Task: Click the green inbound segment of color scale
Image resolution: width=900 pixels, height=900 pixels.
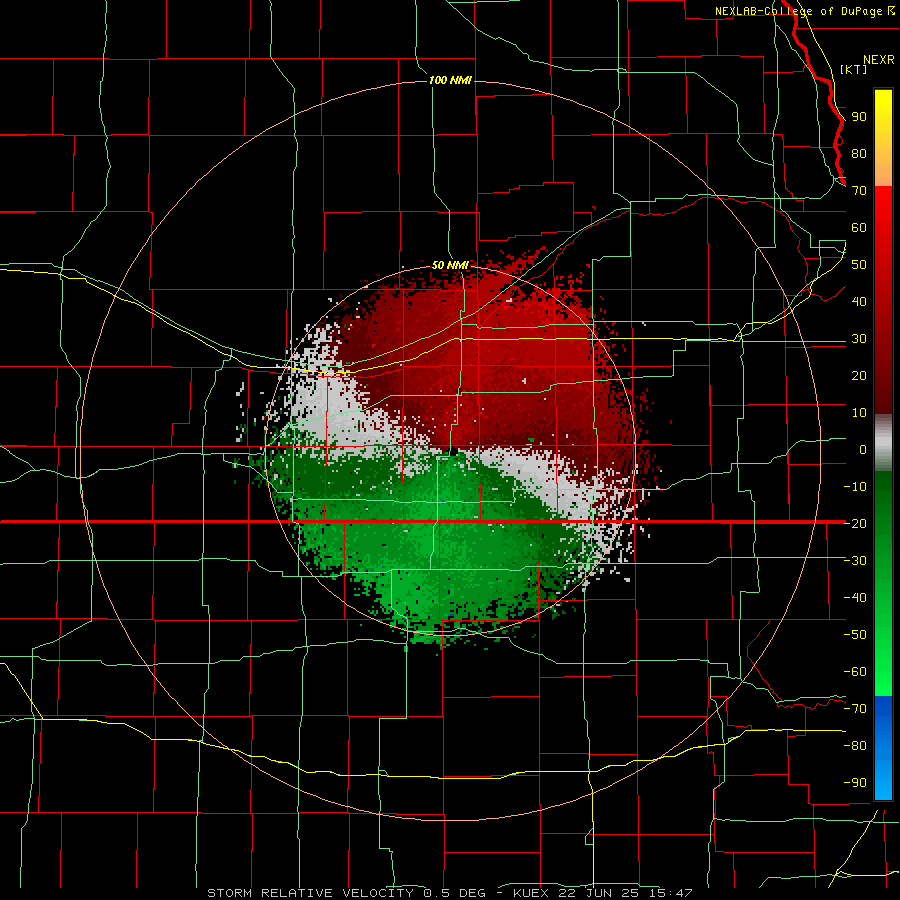Action: point(883,584)
